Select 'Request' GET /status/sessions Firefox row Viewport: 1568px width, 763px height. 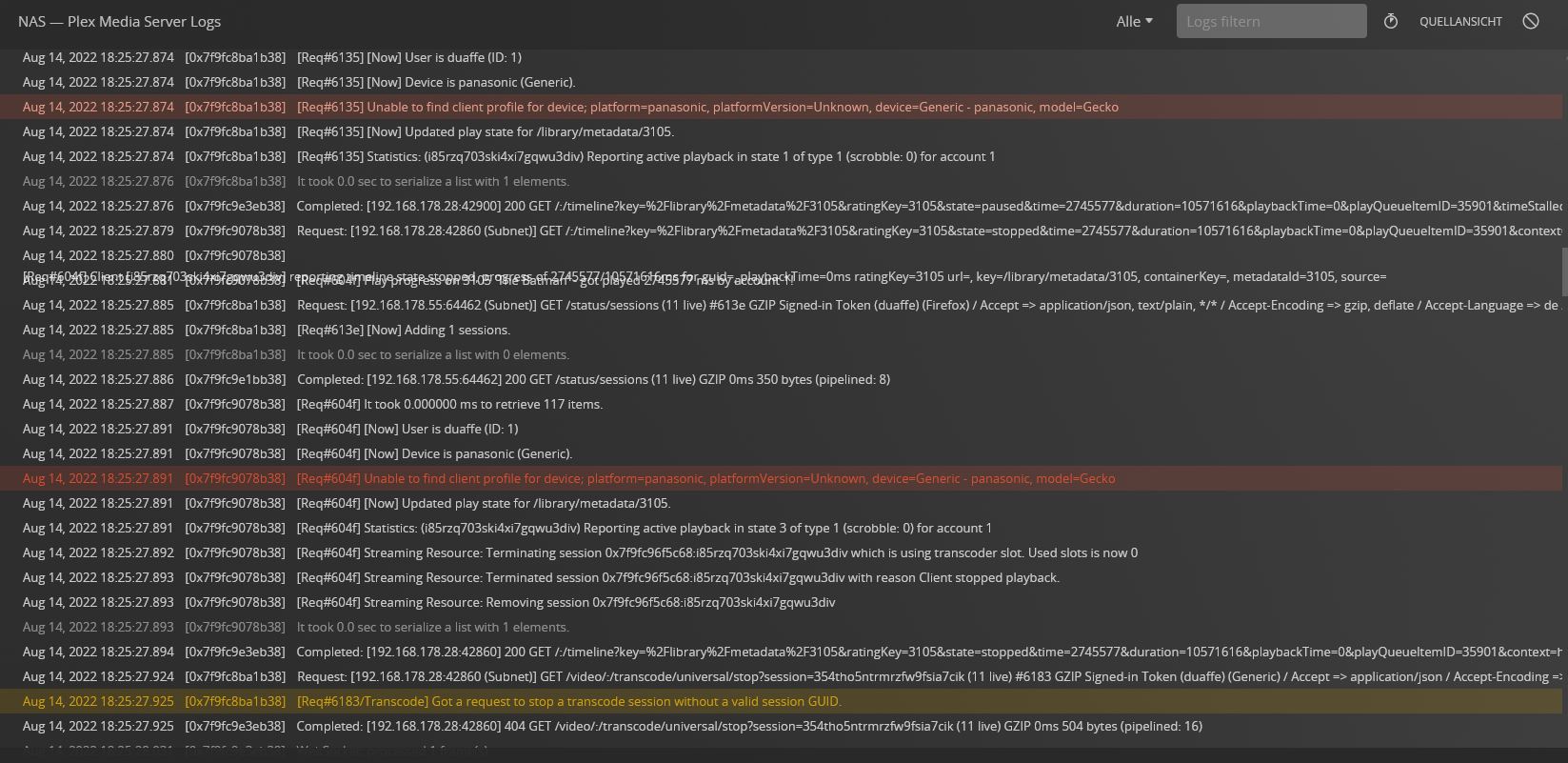(781, 305)
